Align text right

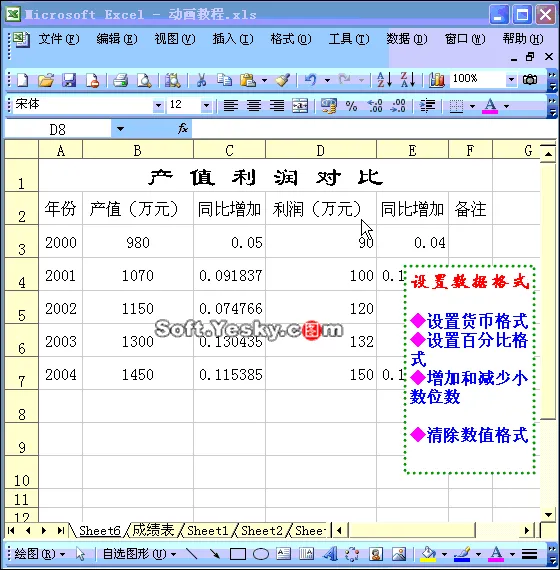click(x=277, y=106)
